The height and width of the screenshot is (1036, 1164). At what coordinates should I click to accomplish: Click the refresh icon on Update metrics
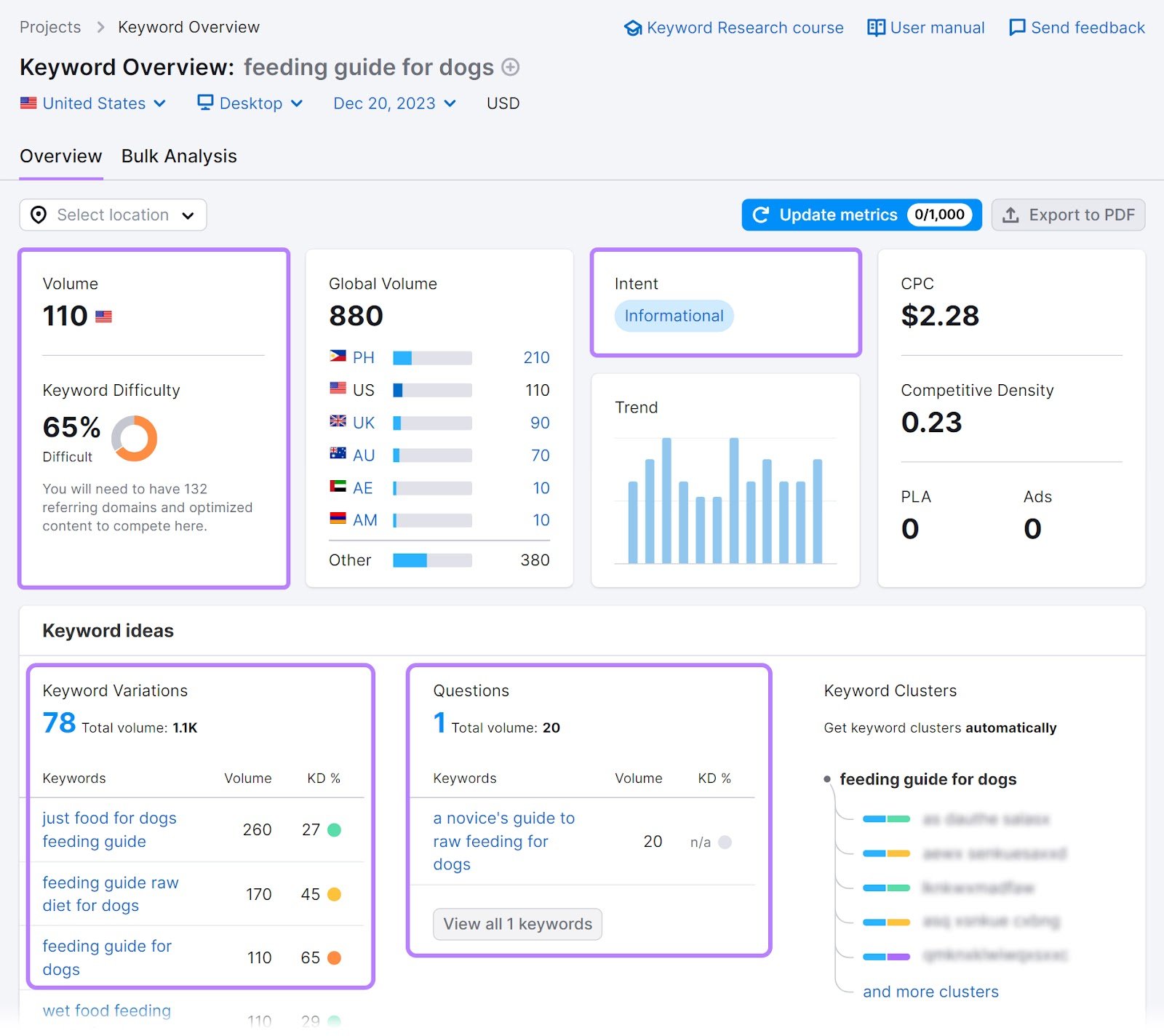[x=761, y=215]
